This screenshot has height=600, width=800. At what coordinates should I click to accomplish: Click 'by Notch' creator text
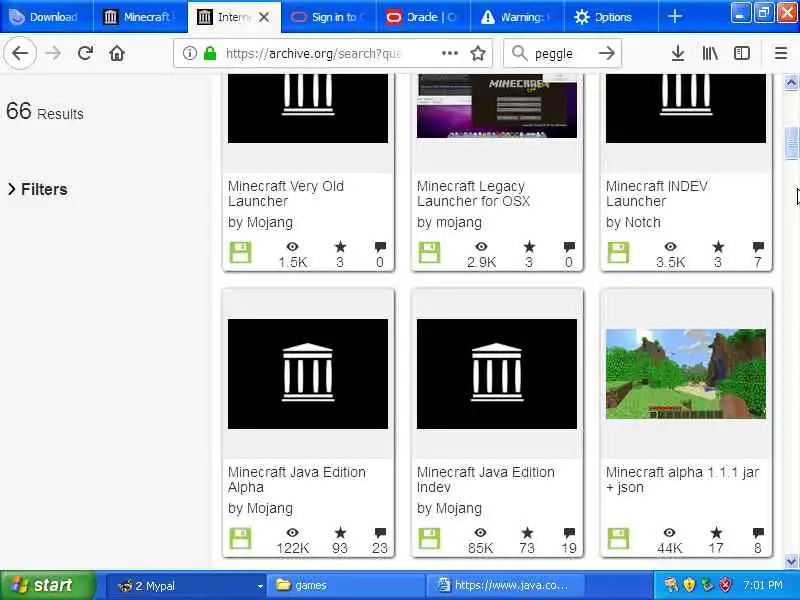[633, 222]
